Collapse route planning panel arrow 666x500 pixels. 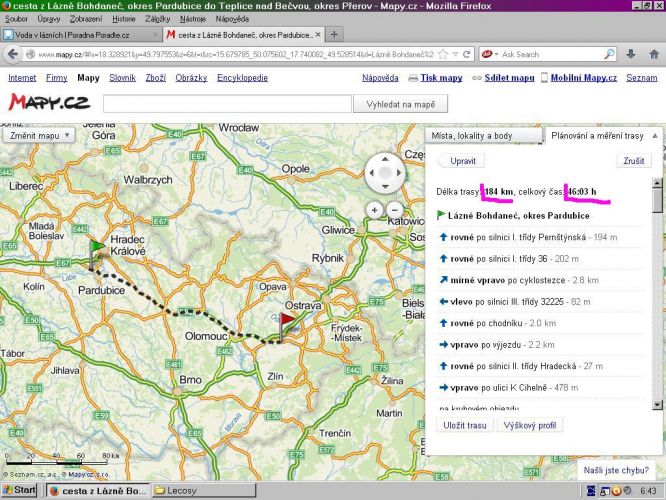[x=655, y=136]
